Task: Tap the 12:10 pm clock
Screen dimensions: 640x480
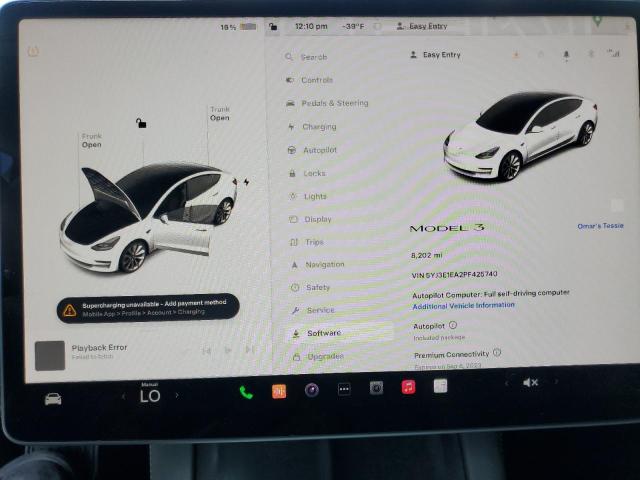Action: (x=311, y=27)
